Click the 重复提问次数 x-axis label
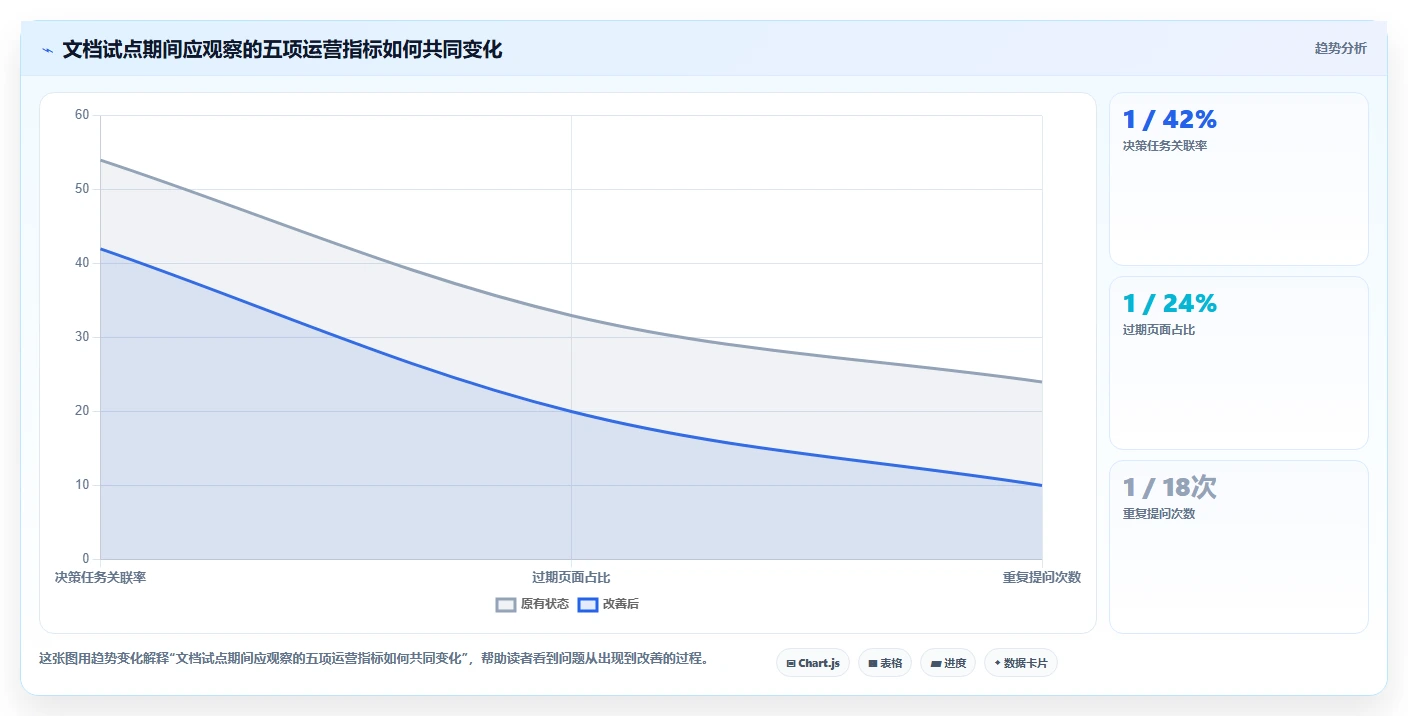Screen dimensions: 1408x716 1042,578
